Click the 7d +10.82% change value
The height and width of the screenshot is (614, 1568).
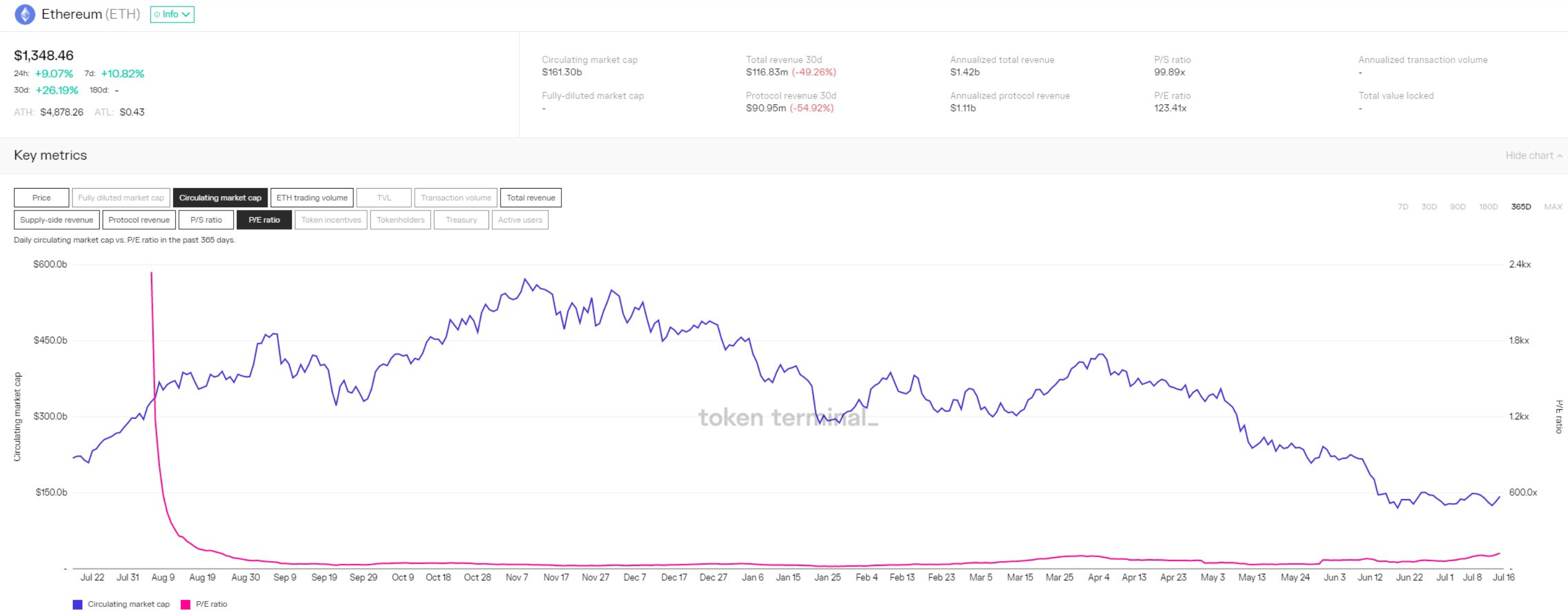tap(123, 74)
